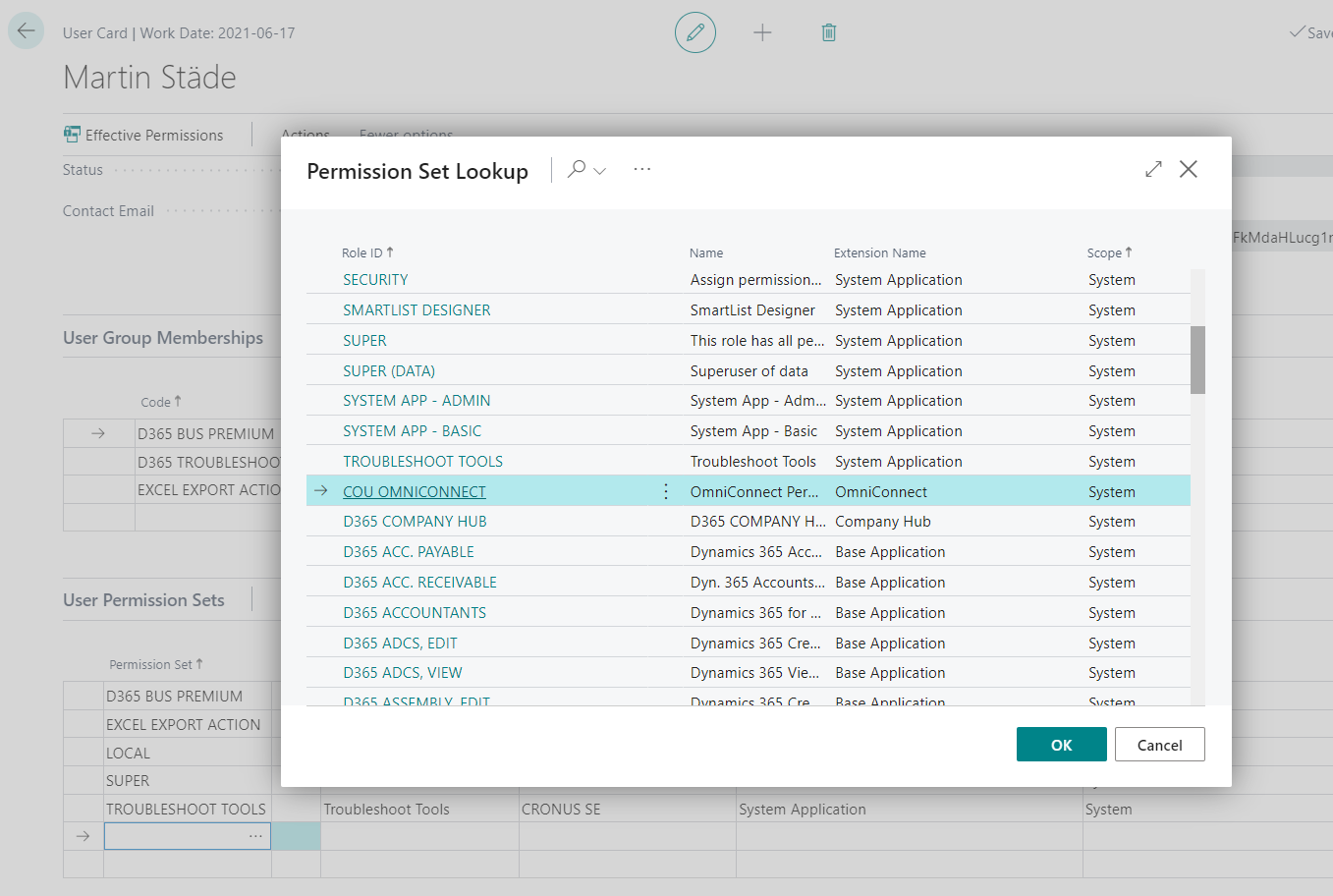This screenshot has height=896, width=1333.
Task: Click the edit pencil icon at the top
Action: 694,32
